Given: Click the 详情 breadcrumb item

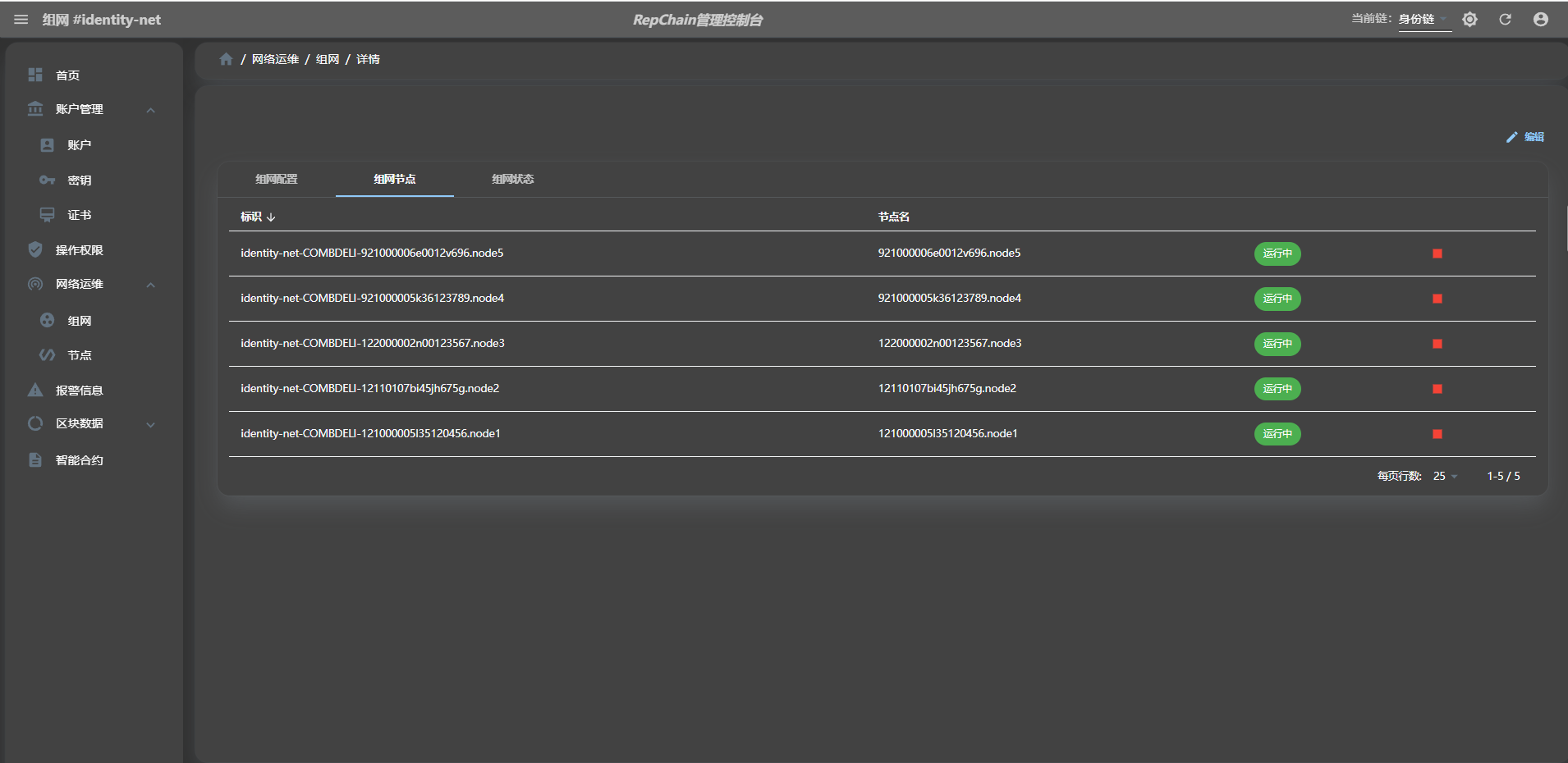Looking at the screenshot, I should [x=368, y=59].
